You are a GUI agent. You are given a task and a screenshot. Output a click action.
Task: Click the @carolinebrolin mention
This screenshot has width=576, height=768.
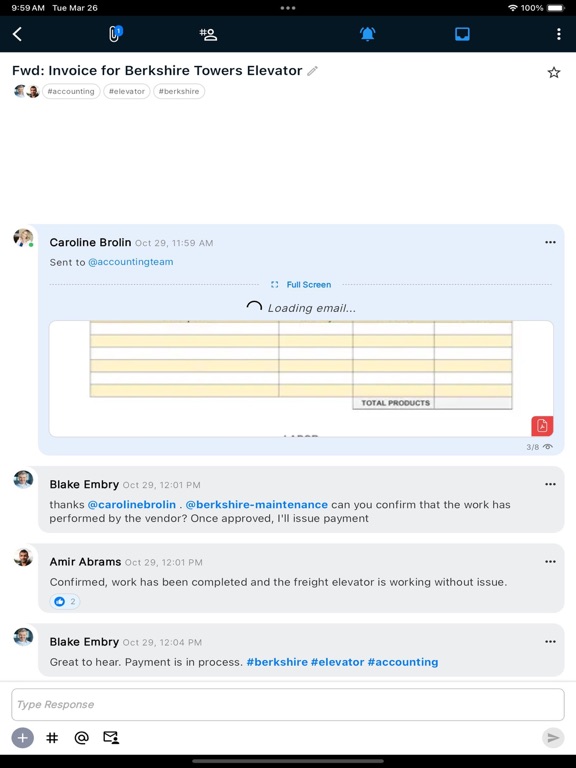pyautogui.click(x=132, y=504)
